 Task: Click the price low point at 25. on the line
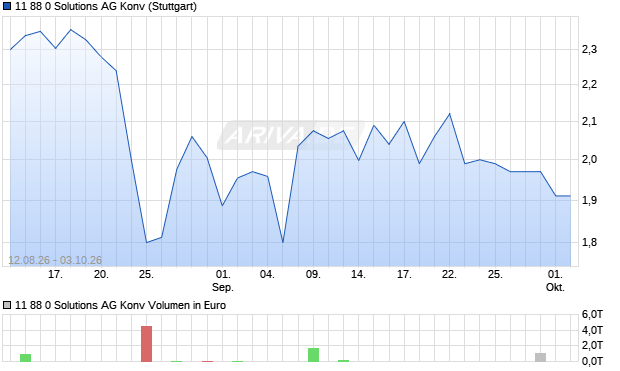coord(146,242)
